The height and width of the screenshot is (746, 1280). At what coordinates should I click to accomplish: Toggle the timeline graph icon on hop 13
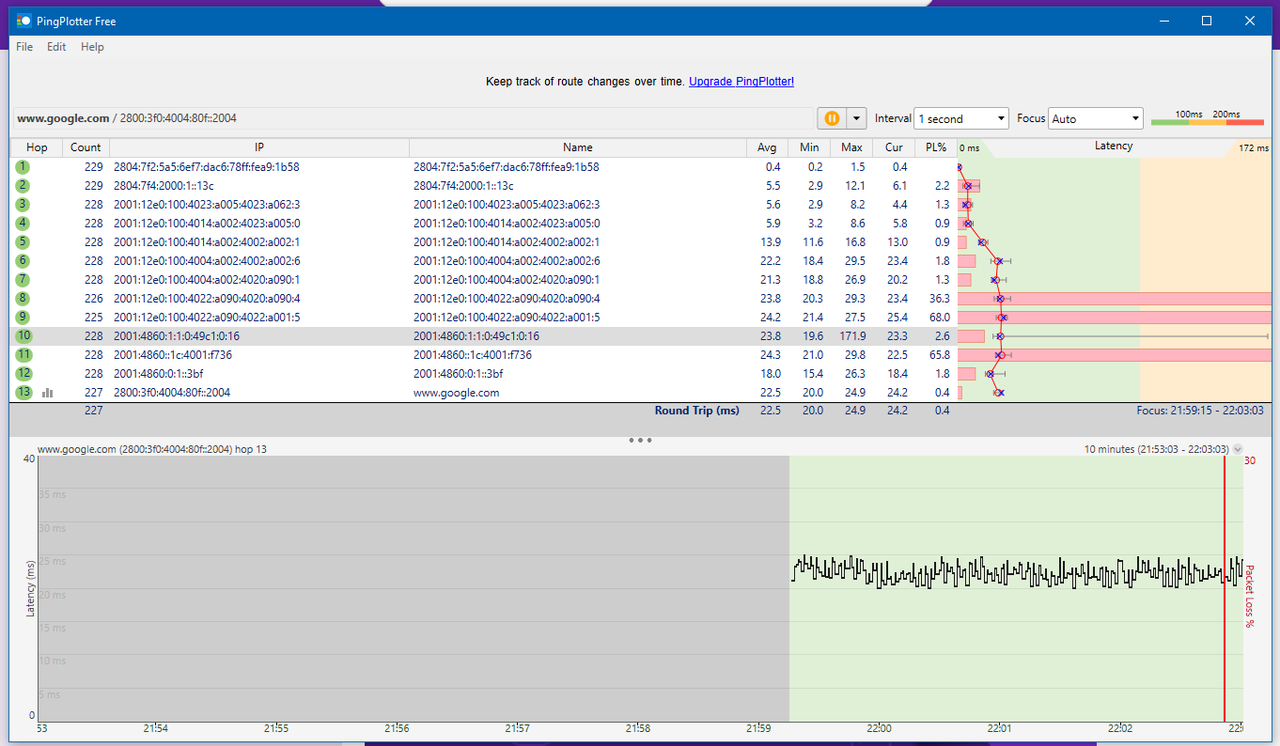click(47, 393)
